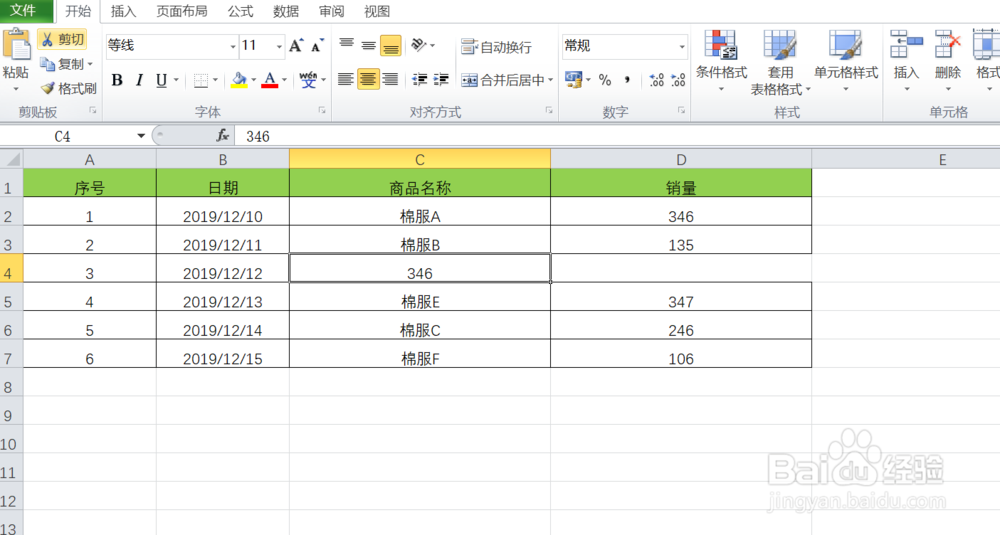
Task: Cut selection with the scissors icon
Action: pos(62,40)
